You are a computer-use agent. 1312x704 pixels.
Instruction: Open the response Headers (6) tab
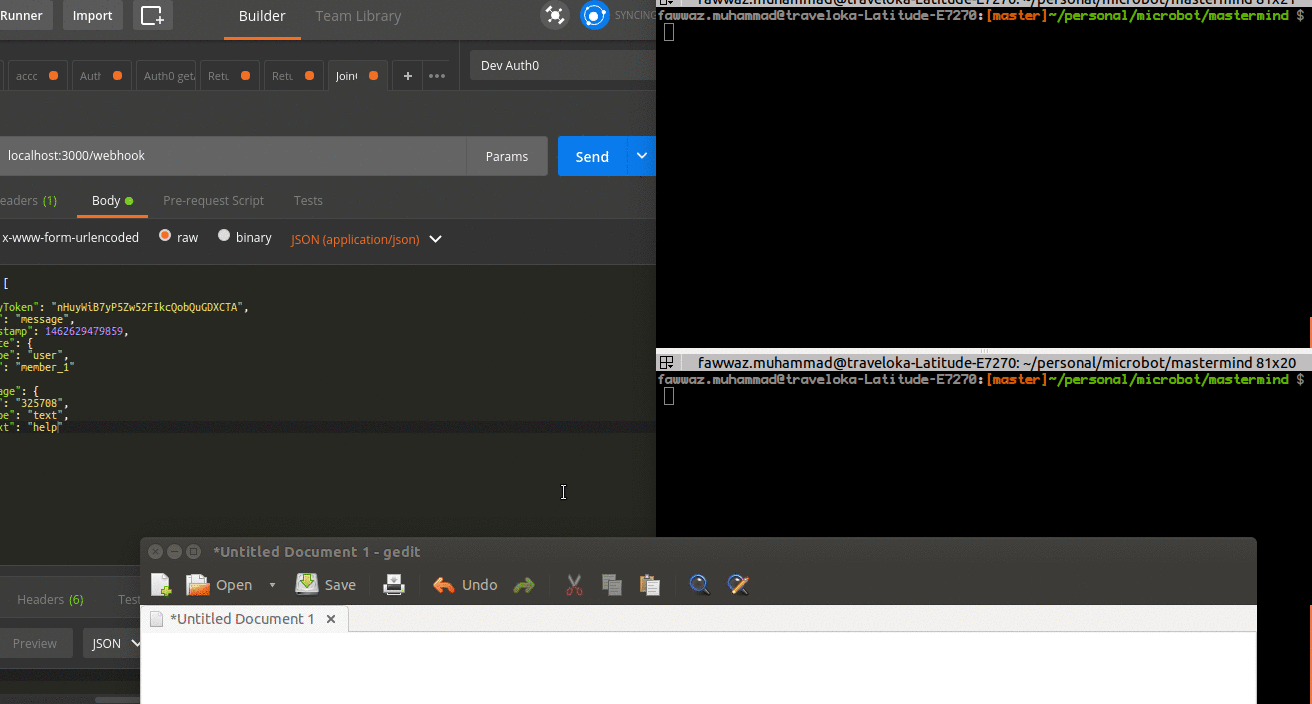tap(50, 599)
